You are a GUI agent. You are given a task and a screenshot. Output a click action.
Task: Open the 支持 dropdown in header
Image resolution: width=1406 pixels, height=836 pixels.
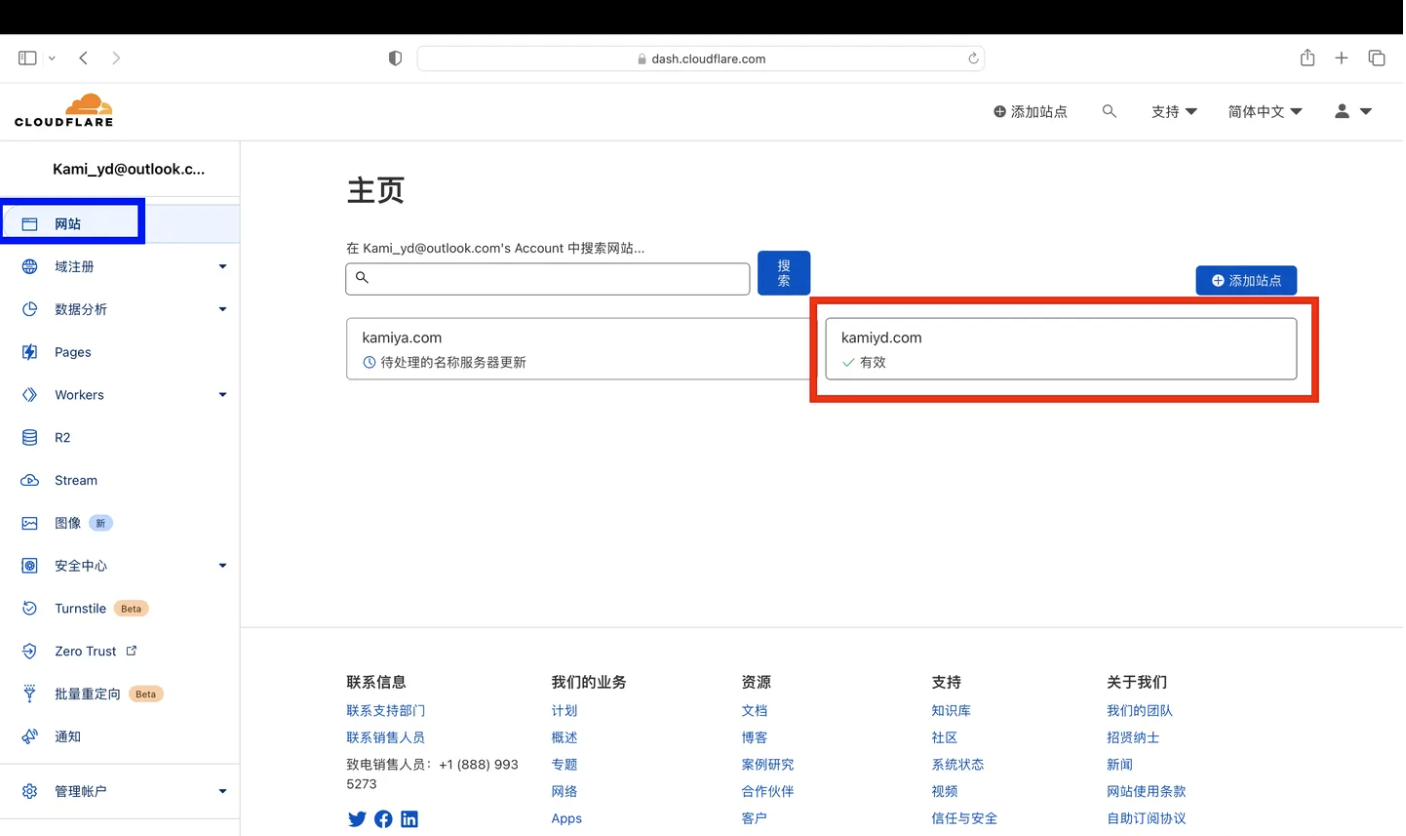[x=1174, y=112]
